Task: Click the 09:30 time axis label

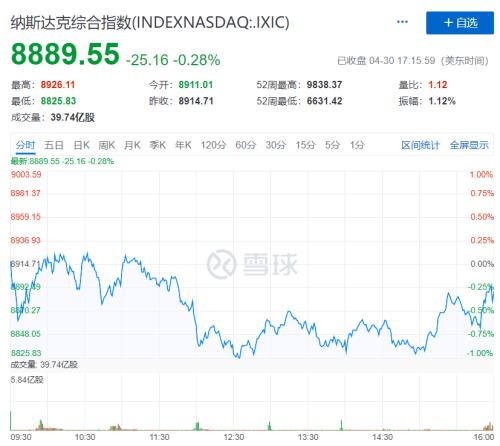Action: (21, 437)
